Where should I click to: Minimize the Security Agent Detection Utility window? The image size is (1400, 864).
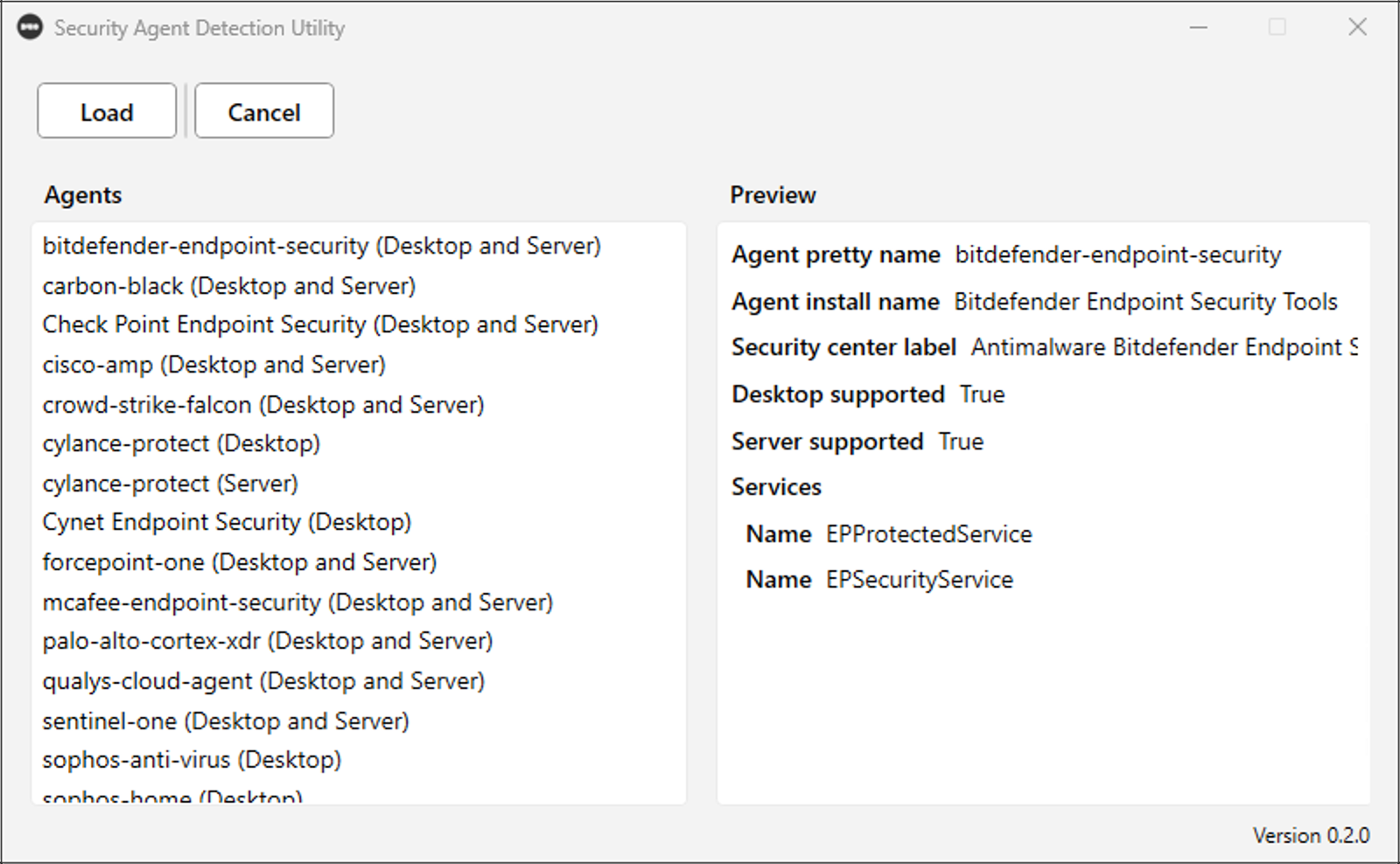click(1199, 27)
